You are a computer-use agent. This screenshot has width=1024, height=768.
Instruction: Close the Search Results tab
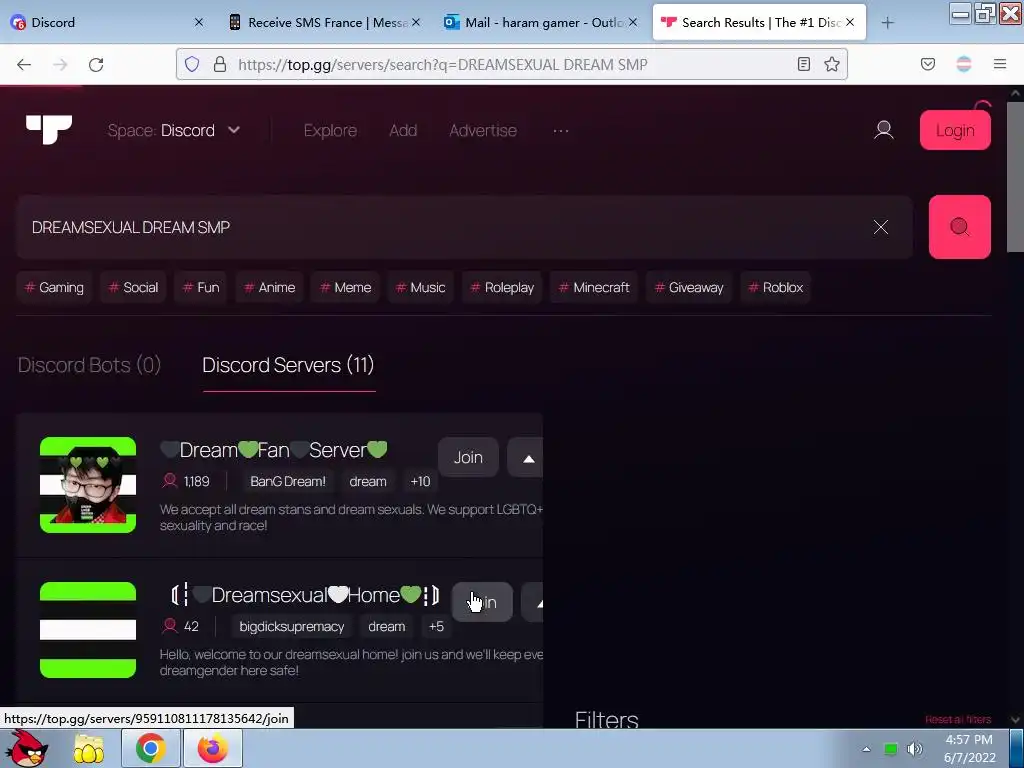850,22
